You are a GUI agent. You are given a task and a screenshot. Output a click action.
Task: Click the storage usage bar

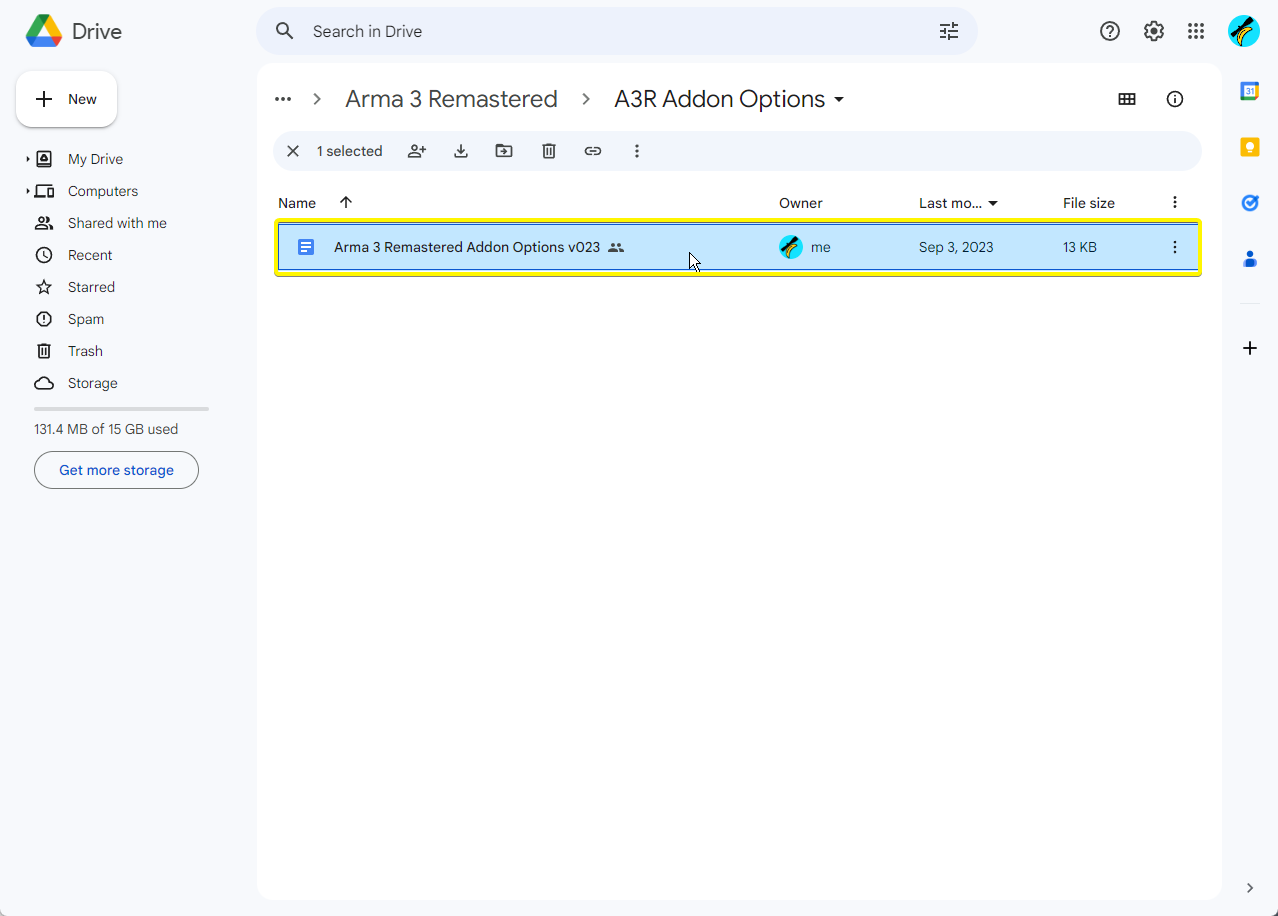[121, 409]
